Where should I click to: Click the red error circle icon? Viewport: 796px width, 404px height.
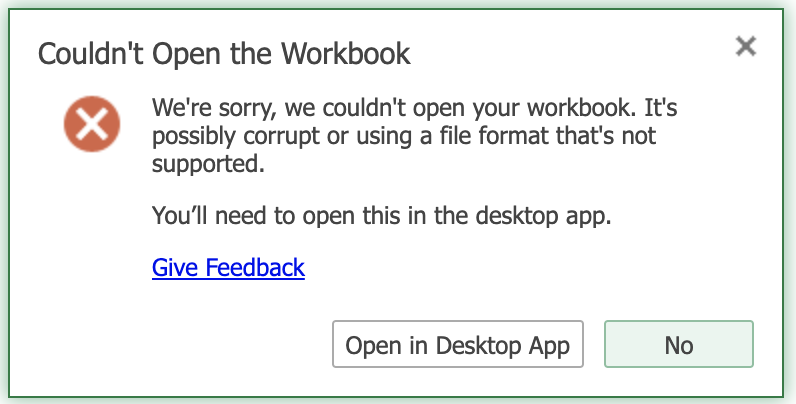coord(92,124)
